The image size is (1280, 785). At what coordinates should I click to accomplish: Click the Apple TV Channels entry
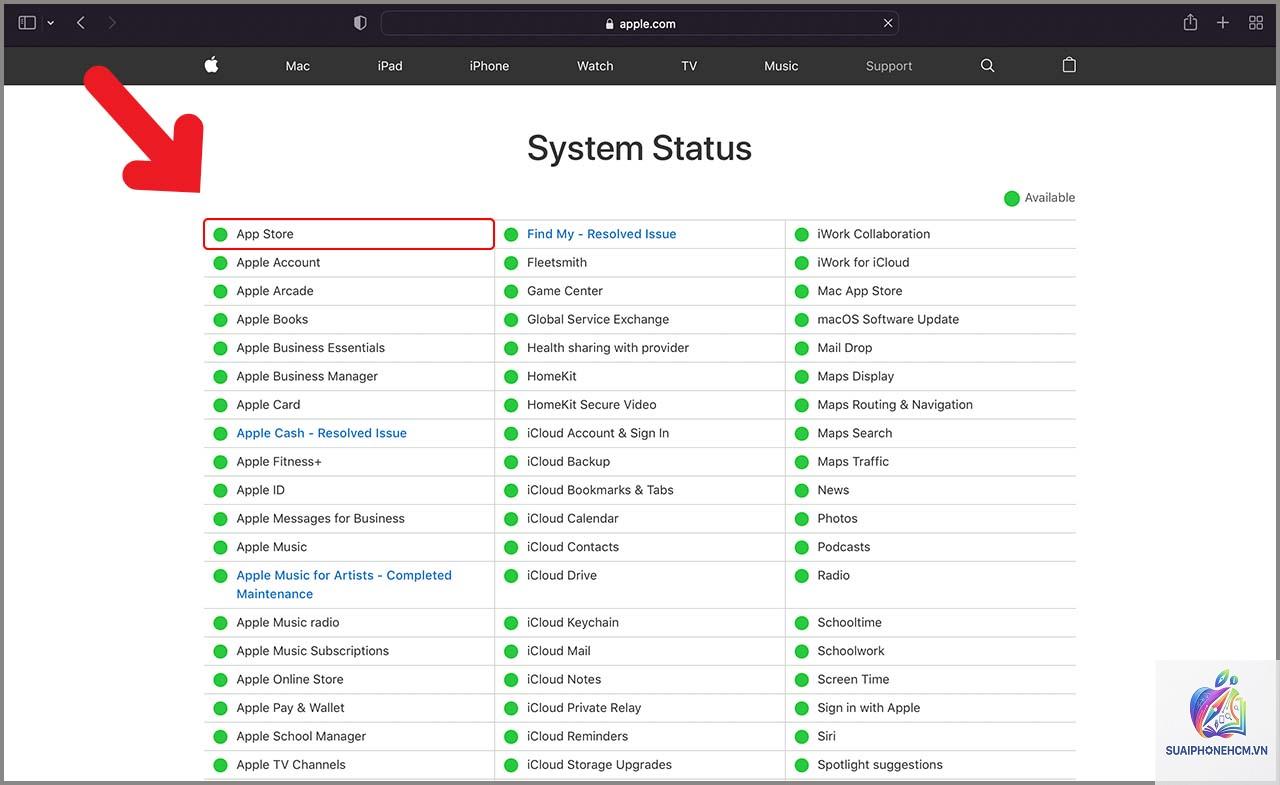pos(291,765)
